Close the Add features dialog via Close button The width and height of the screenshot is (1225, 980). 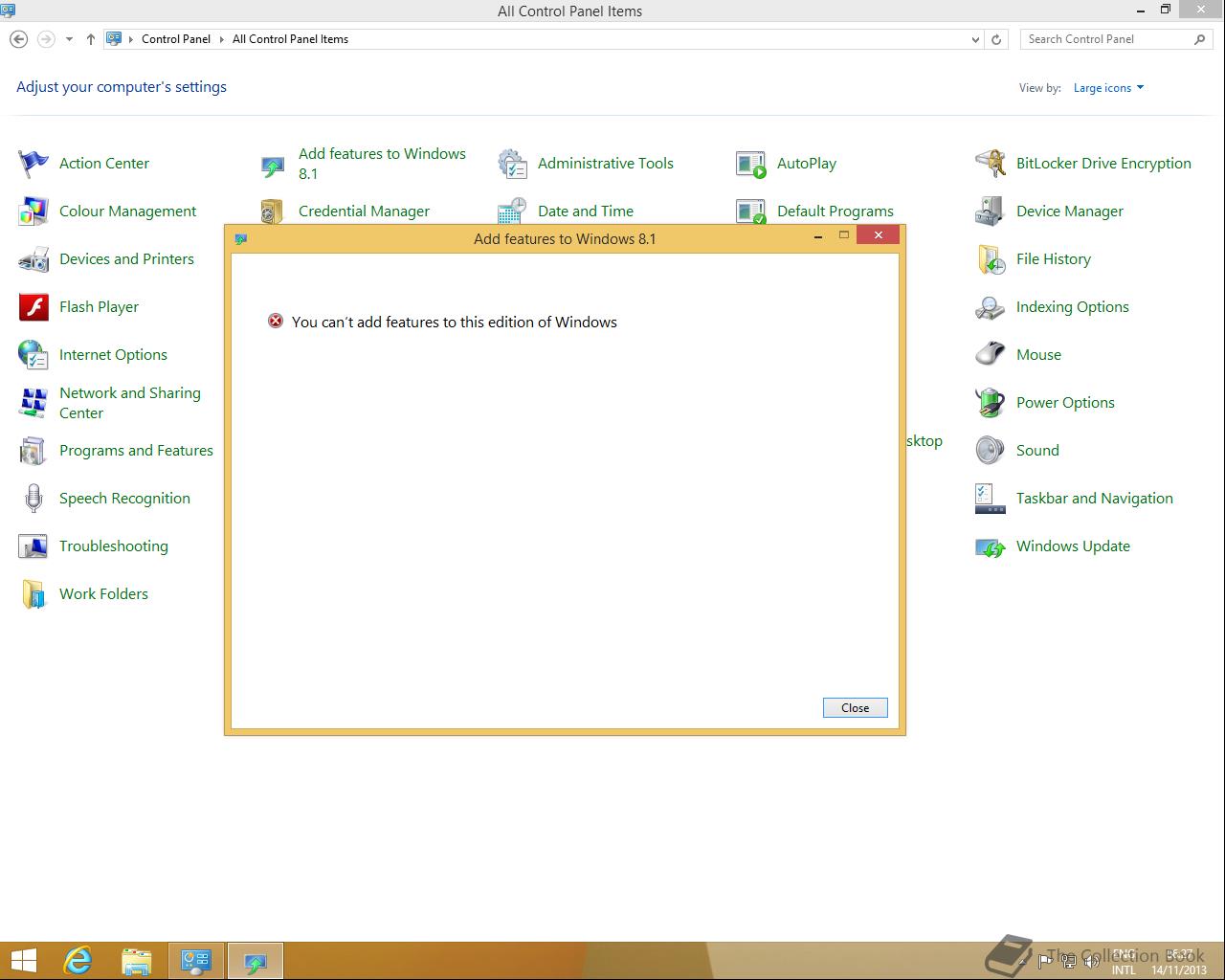(x=855, y=708)
